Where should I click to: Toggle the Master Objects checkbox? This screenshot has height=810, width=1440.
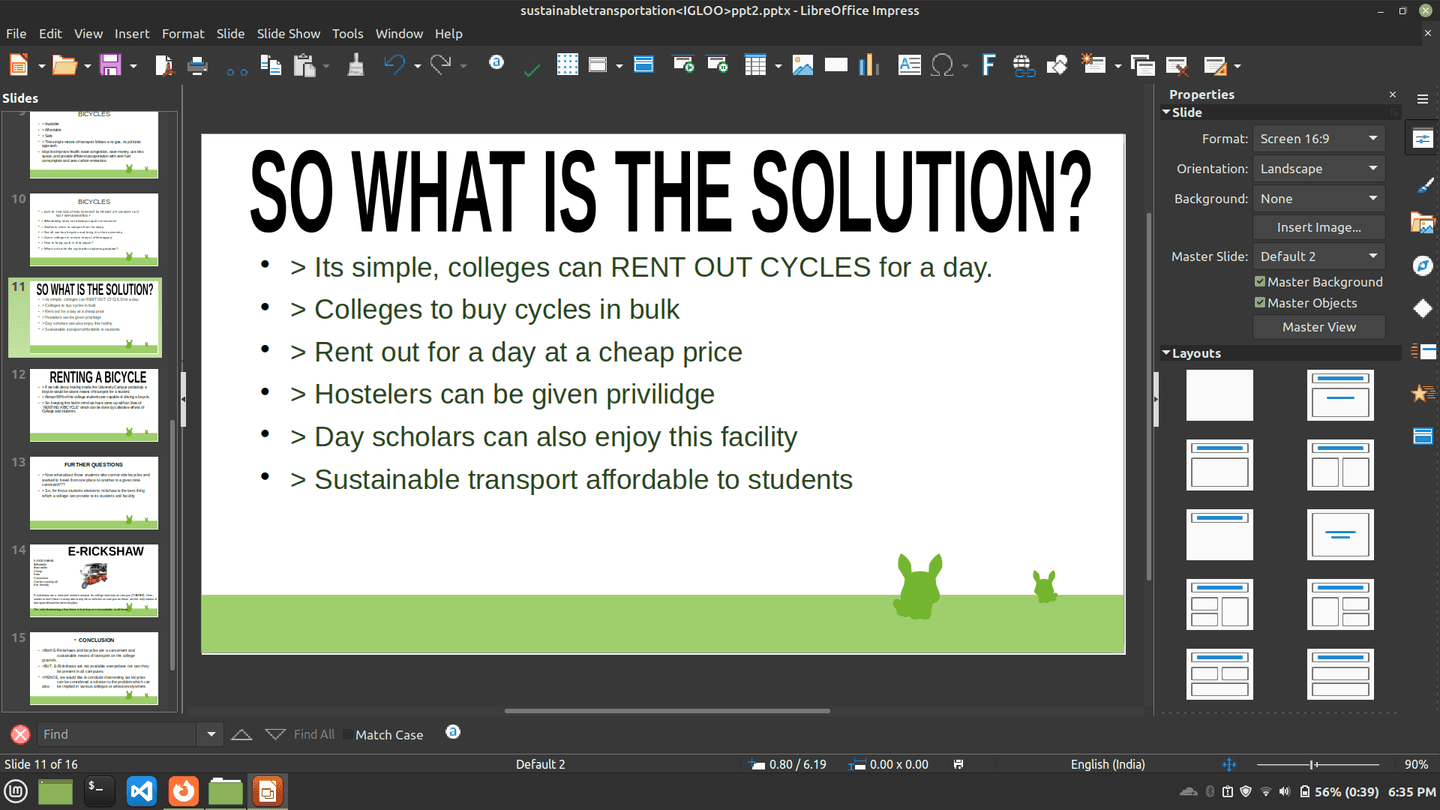click(x=1260, y=303)
